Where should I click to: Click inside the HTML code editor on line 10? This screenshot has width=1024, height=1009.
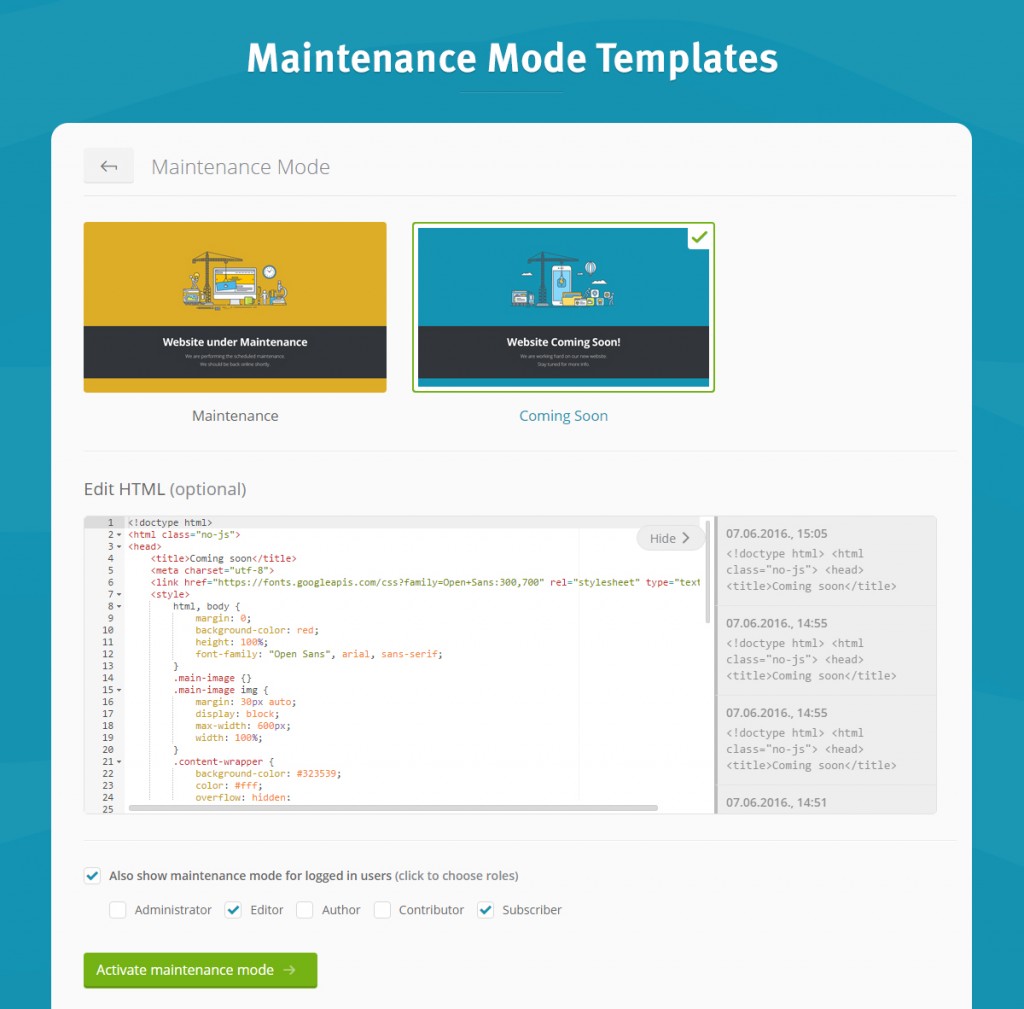(400, 630)
